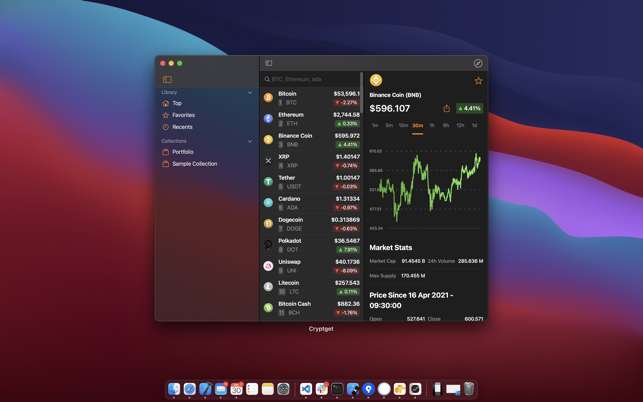Collapse the Library section chevron
The image size is (643, 402).
tap(250, 93)
